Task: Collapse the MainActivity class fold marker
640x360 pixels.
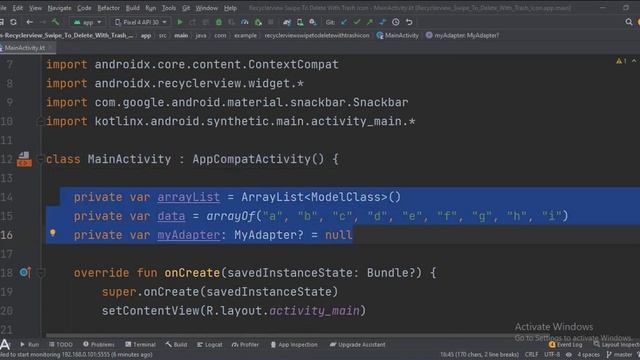Action: point(40,159)
